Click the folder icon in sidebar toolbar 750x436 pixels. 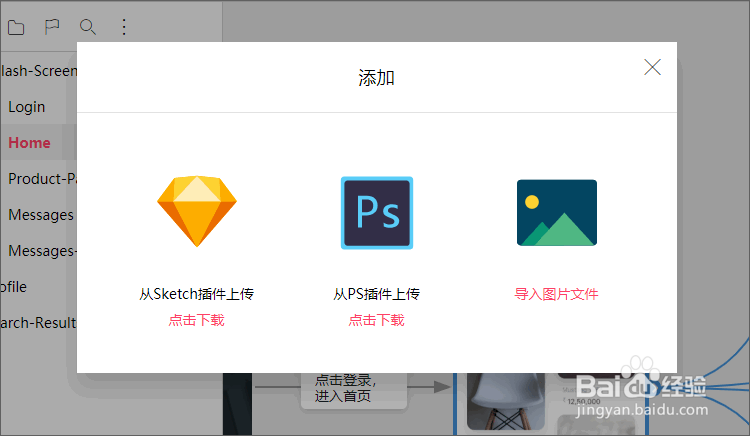[x=16, y=27]
